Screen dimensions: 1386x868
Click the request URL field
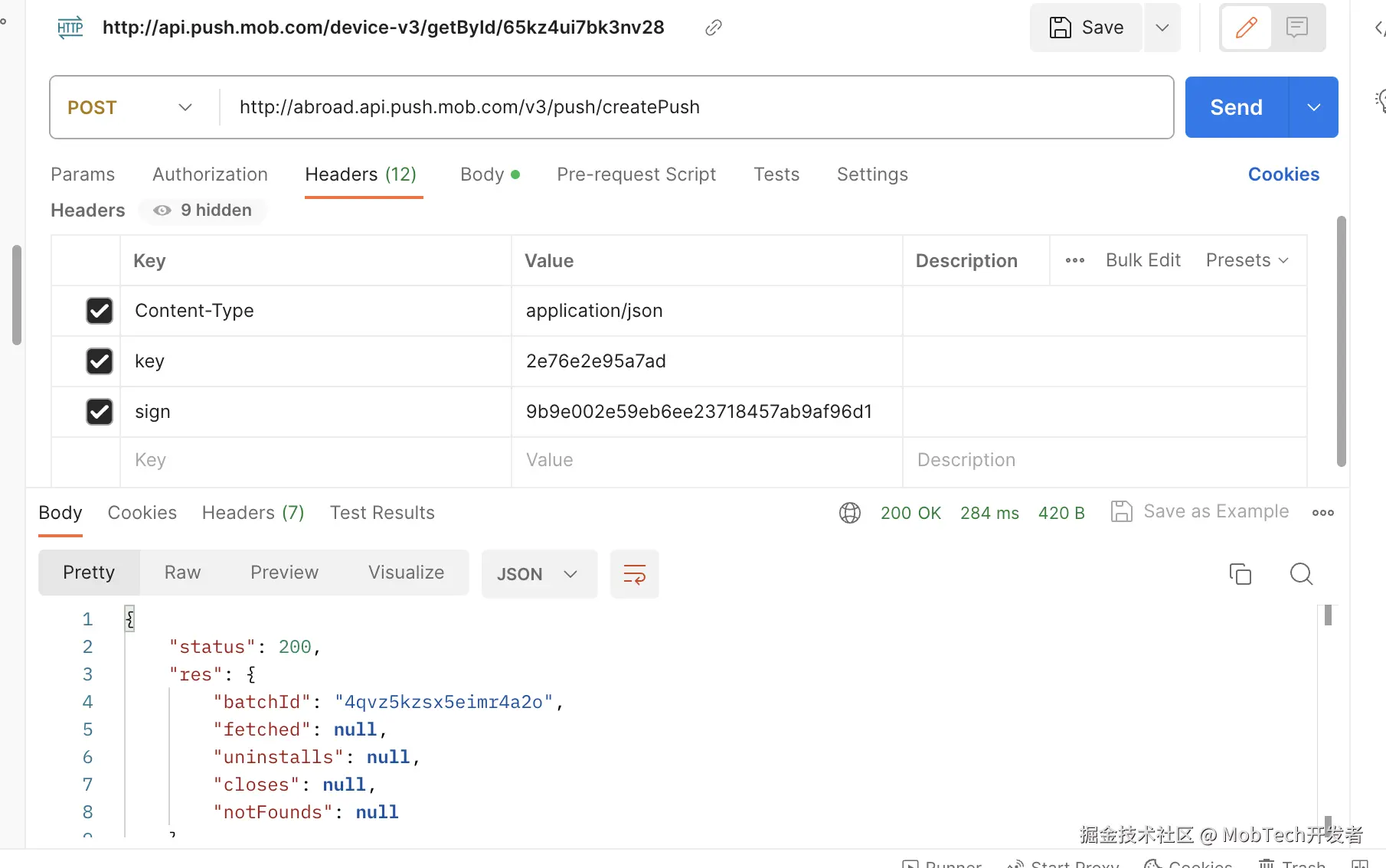pos(689,108)
